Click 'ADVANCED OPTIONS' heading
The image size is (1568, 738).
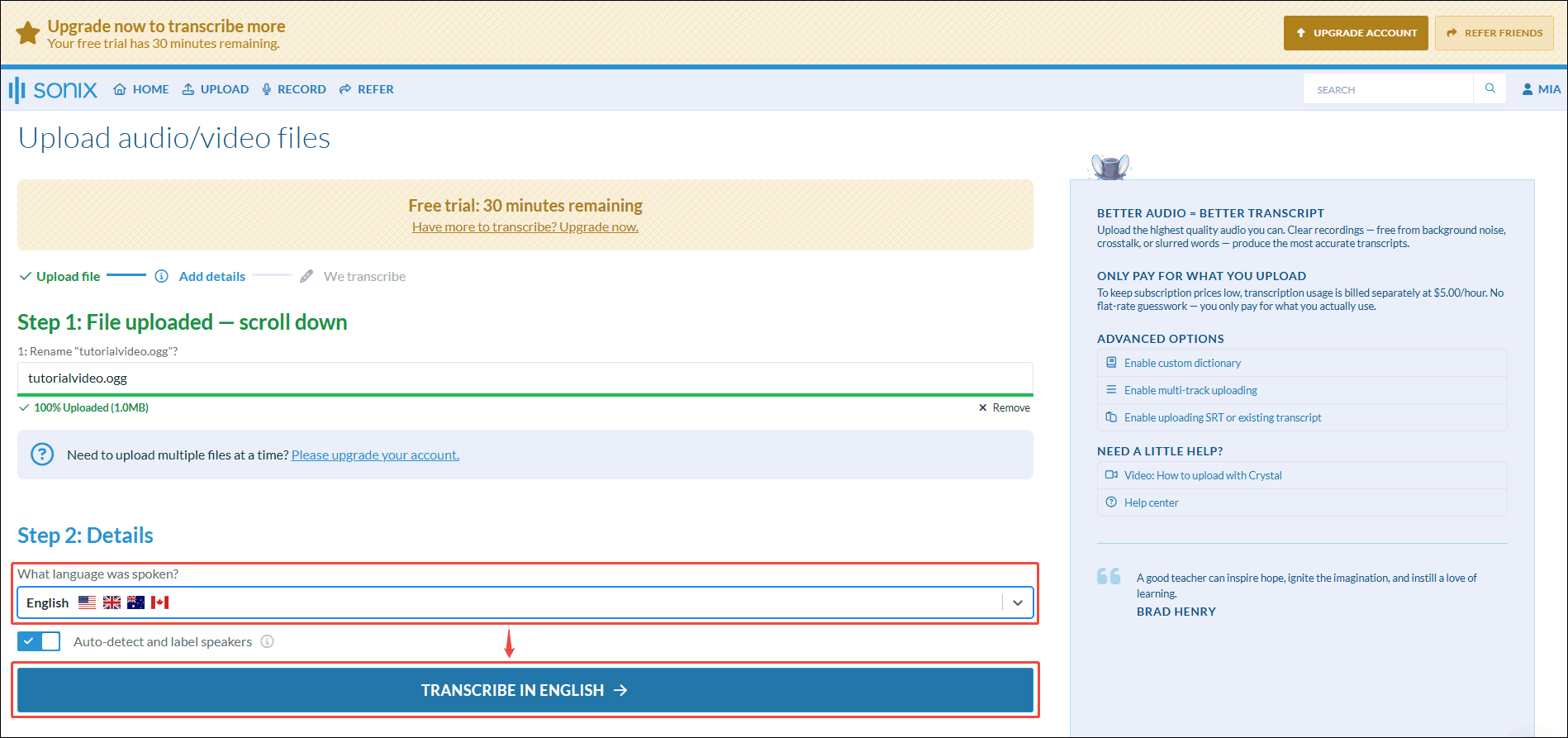(x=1161, y=339)
